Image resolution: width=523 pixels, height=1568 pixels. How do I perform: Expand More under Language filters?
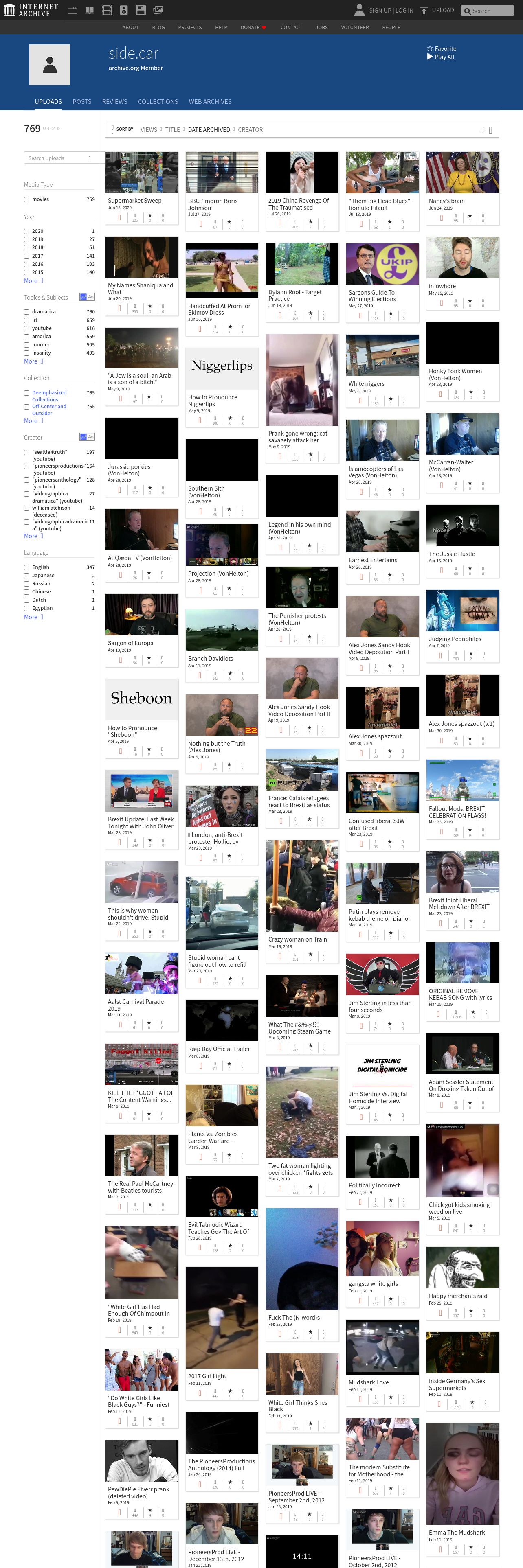coord(33,617)
